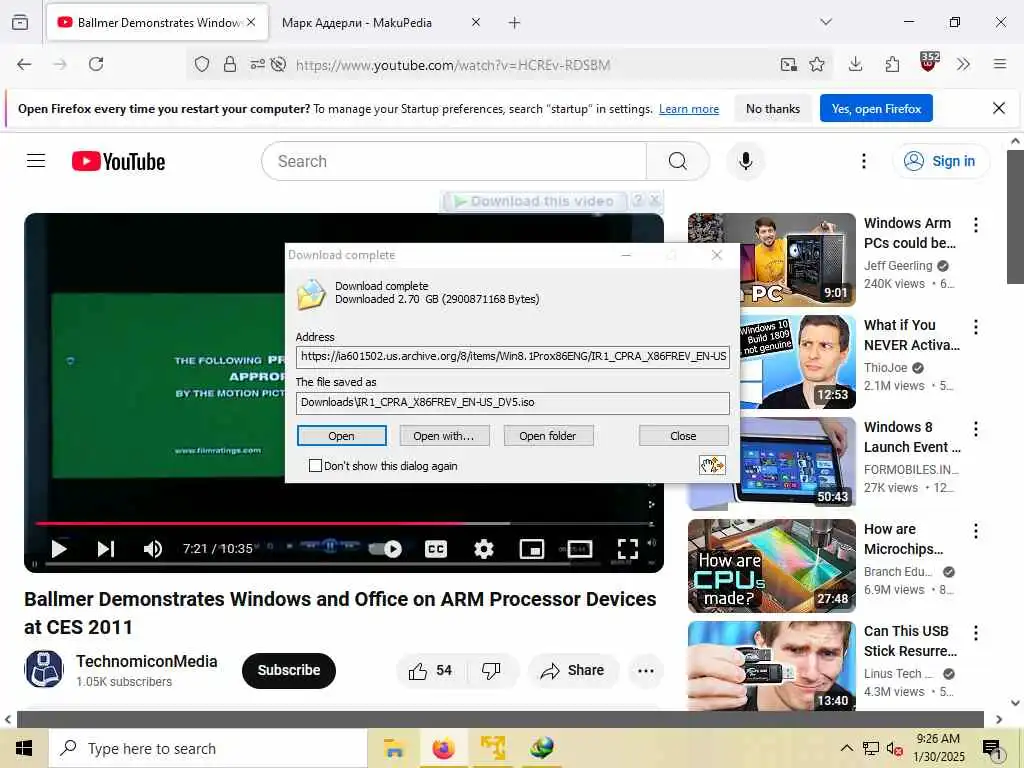Open options for How are Microchips video

tap(976, 531)
